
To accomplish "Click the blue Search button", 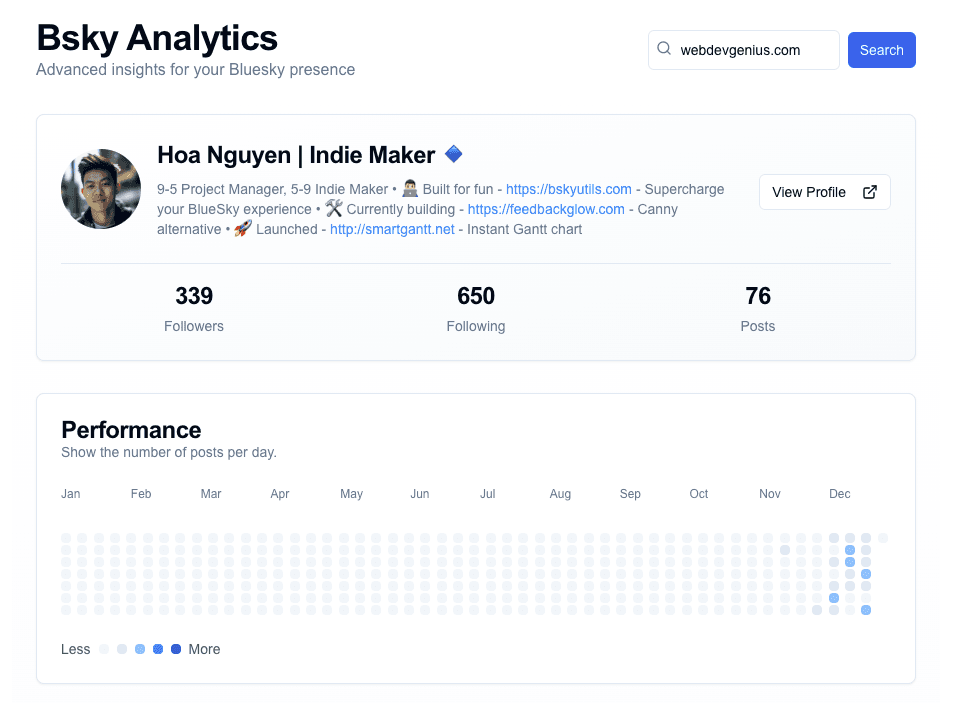I will coord(882,50).
